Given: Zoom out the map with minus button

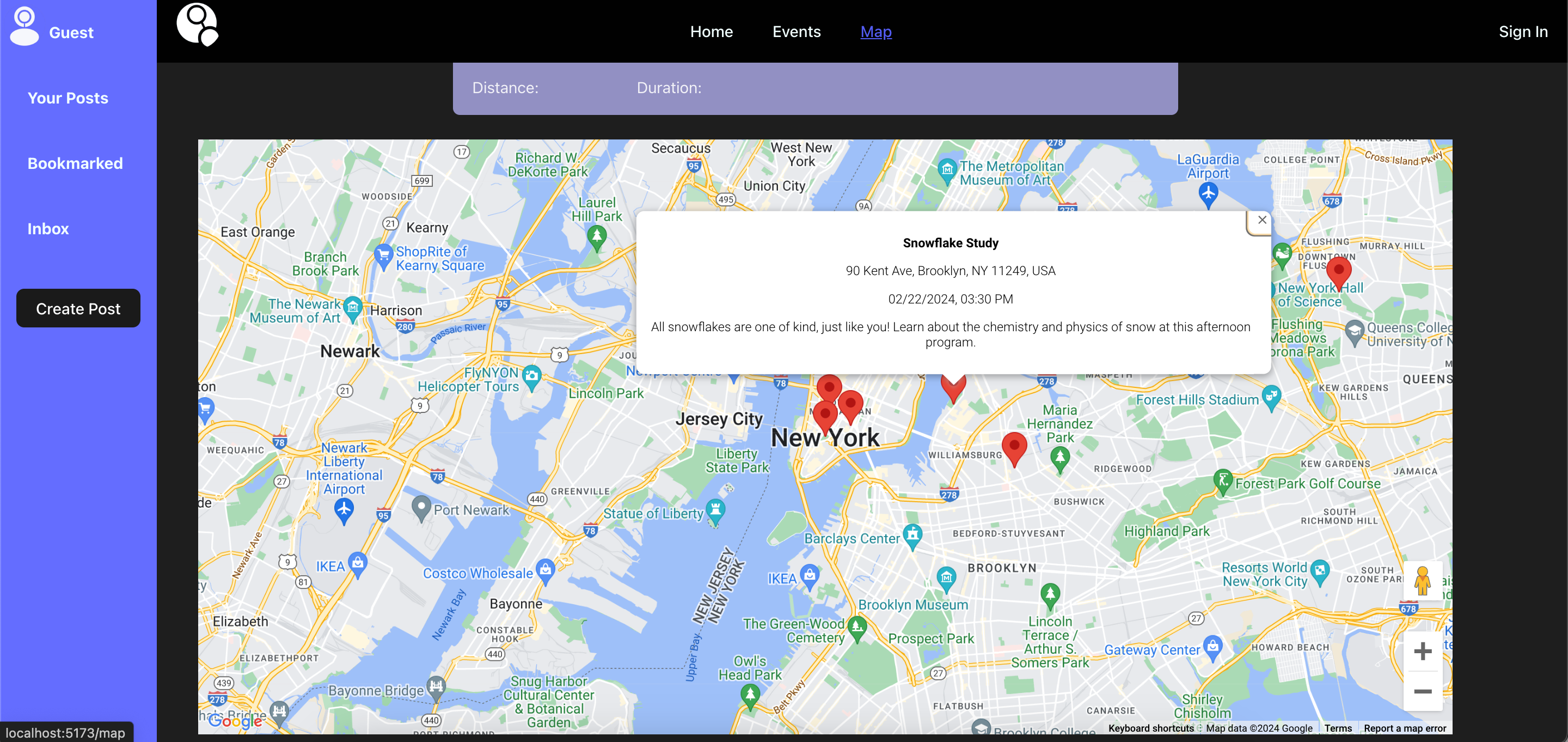Looking at the screenshot, I should (x=1422, y=691).
